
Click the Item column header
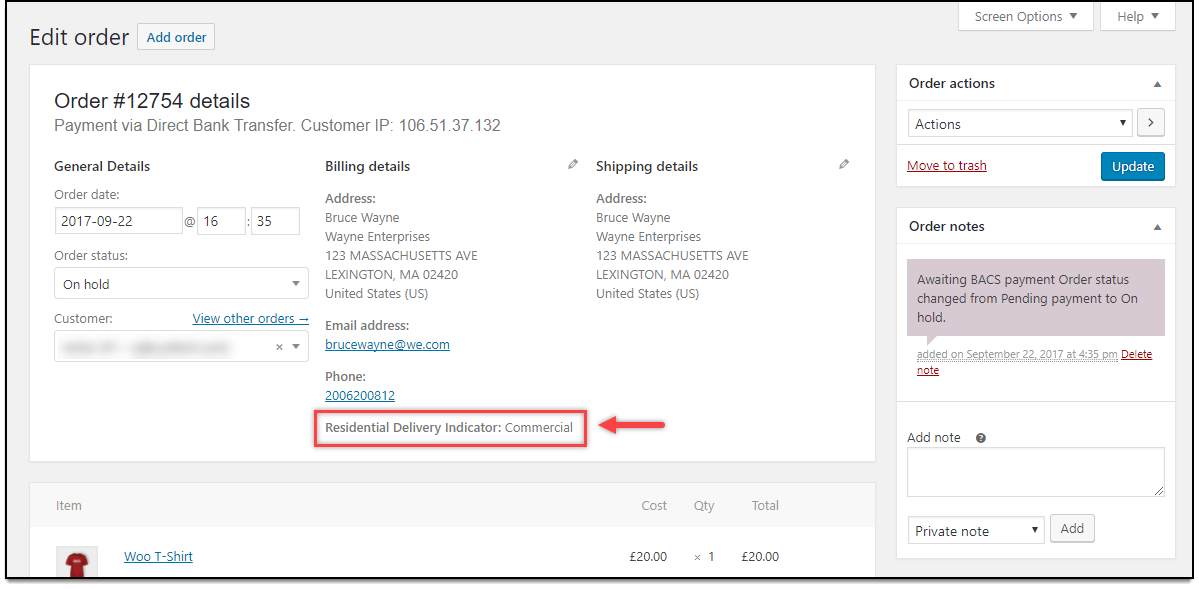tap(69, 506)
